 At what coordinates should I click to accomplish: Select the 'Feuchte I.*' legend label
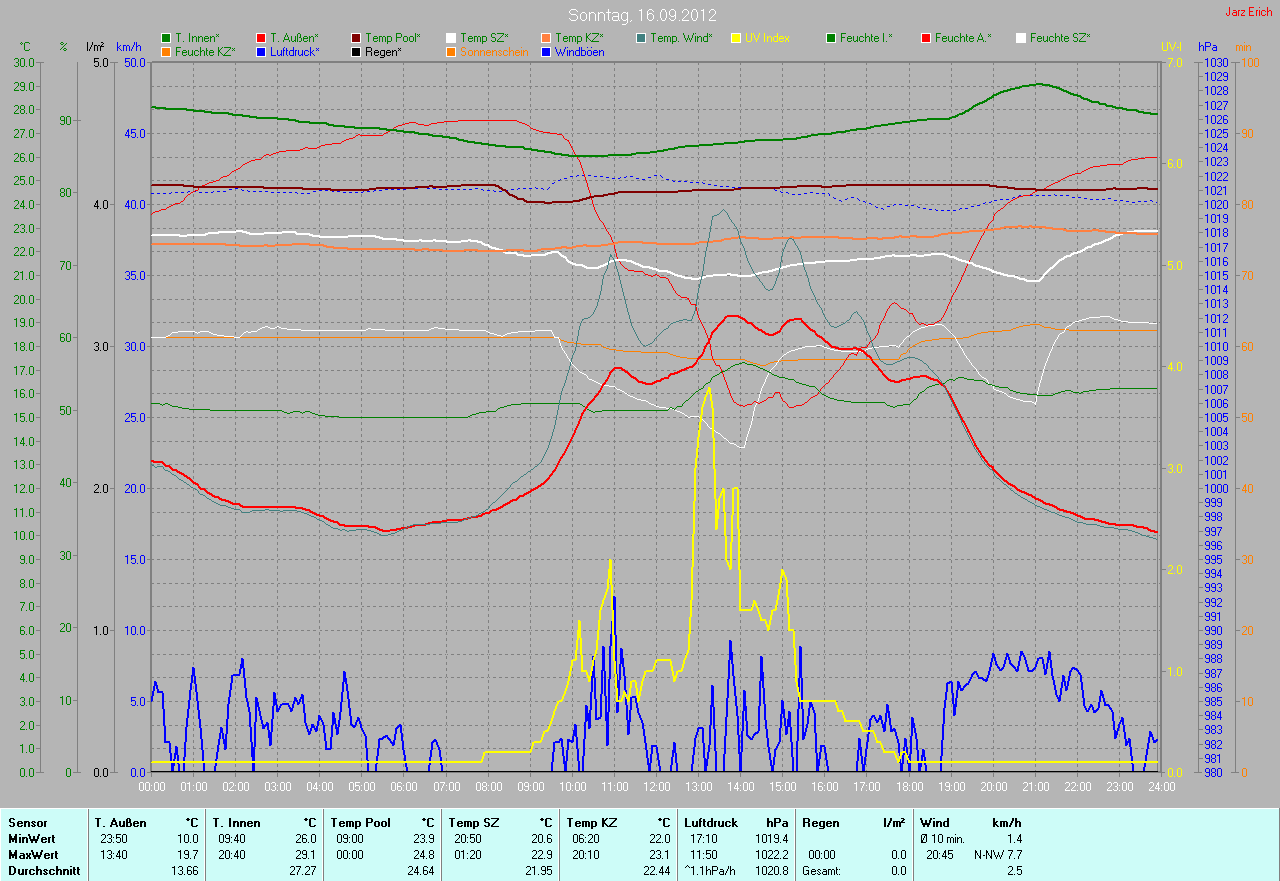coord(866,38)
